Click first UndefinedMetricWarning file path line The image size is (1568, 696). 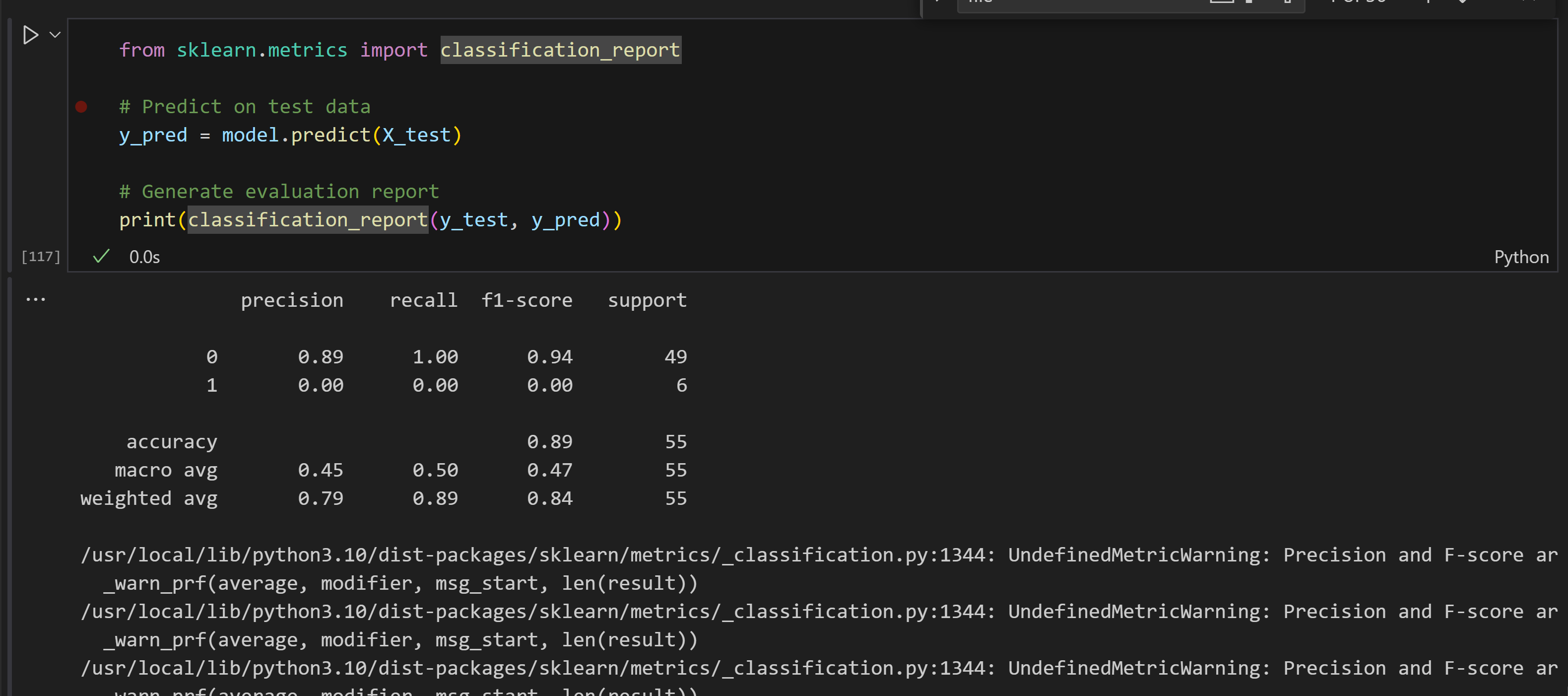[818, 556]
